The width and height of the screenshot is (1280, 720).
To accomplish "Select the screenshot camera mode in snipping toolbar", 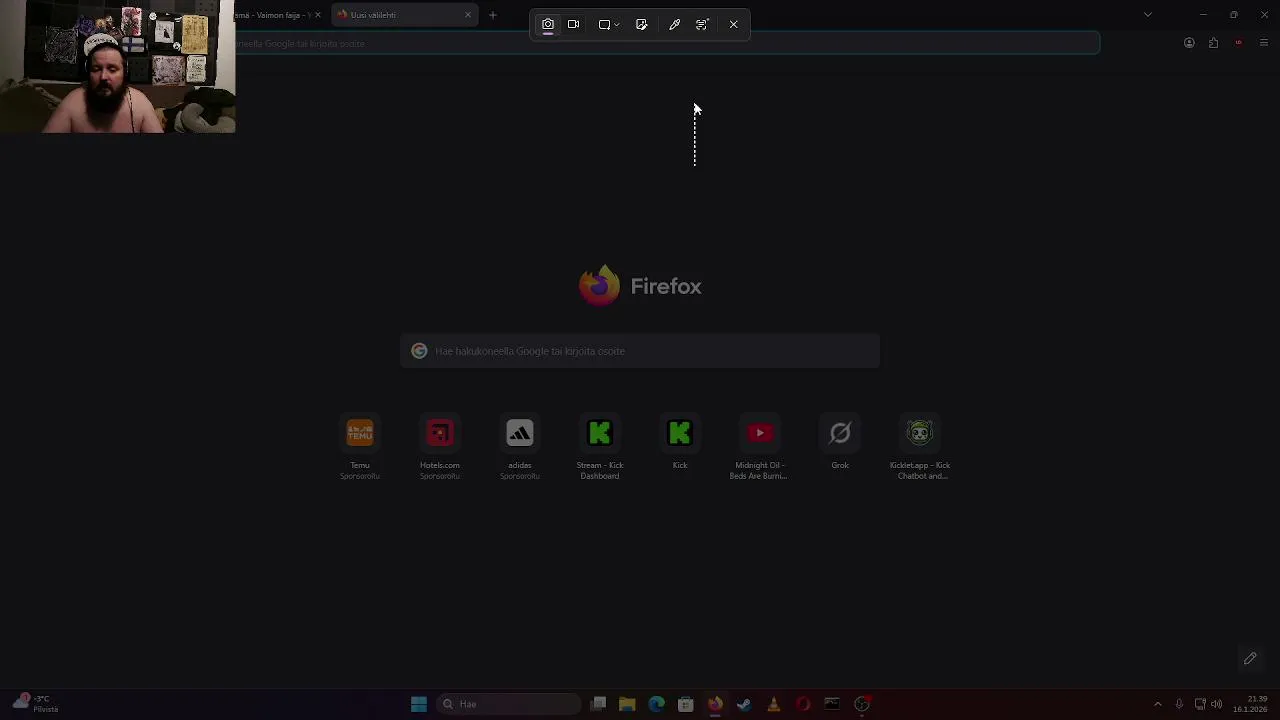I will click(548, 24).
